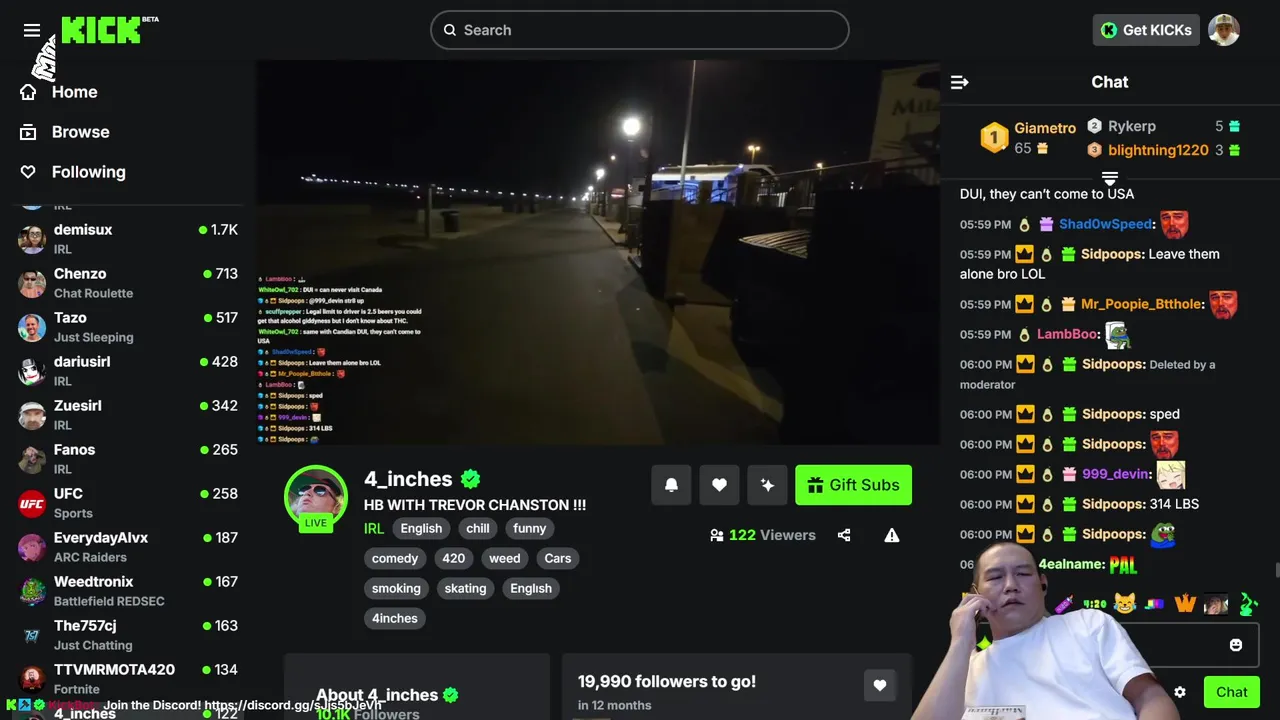Select the 420 tag

[x=454, y=558]
